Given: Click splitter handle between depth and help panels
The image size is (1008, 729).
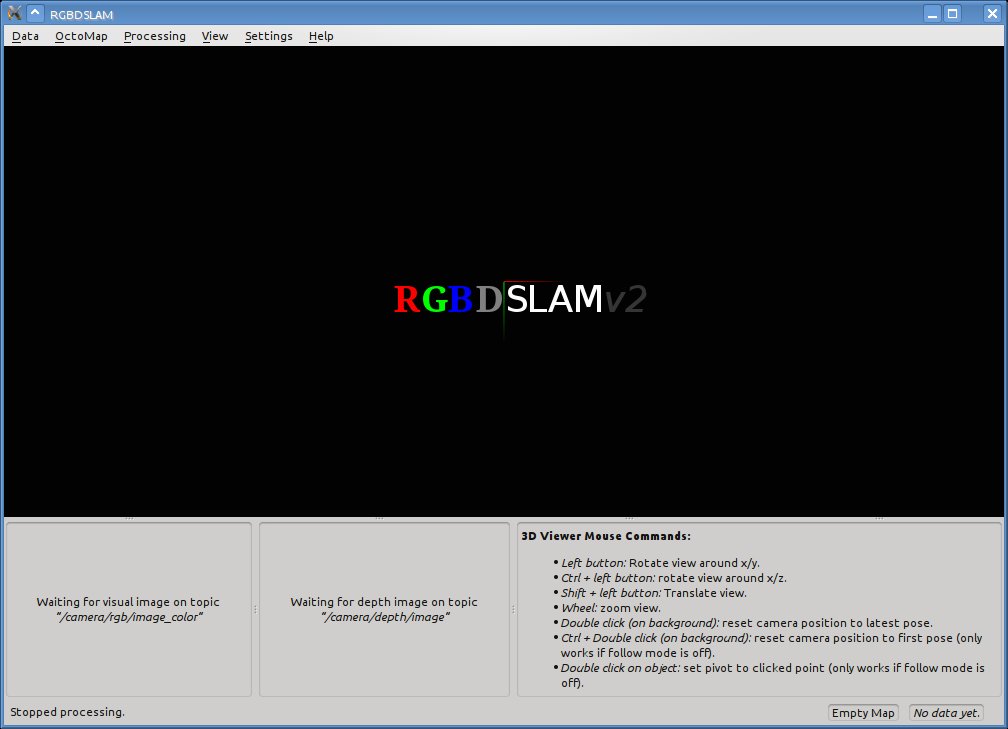Looking at the screenshot, I should pos(513,609).
